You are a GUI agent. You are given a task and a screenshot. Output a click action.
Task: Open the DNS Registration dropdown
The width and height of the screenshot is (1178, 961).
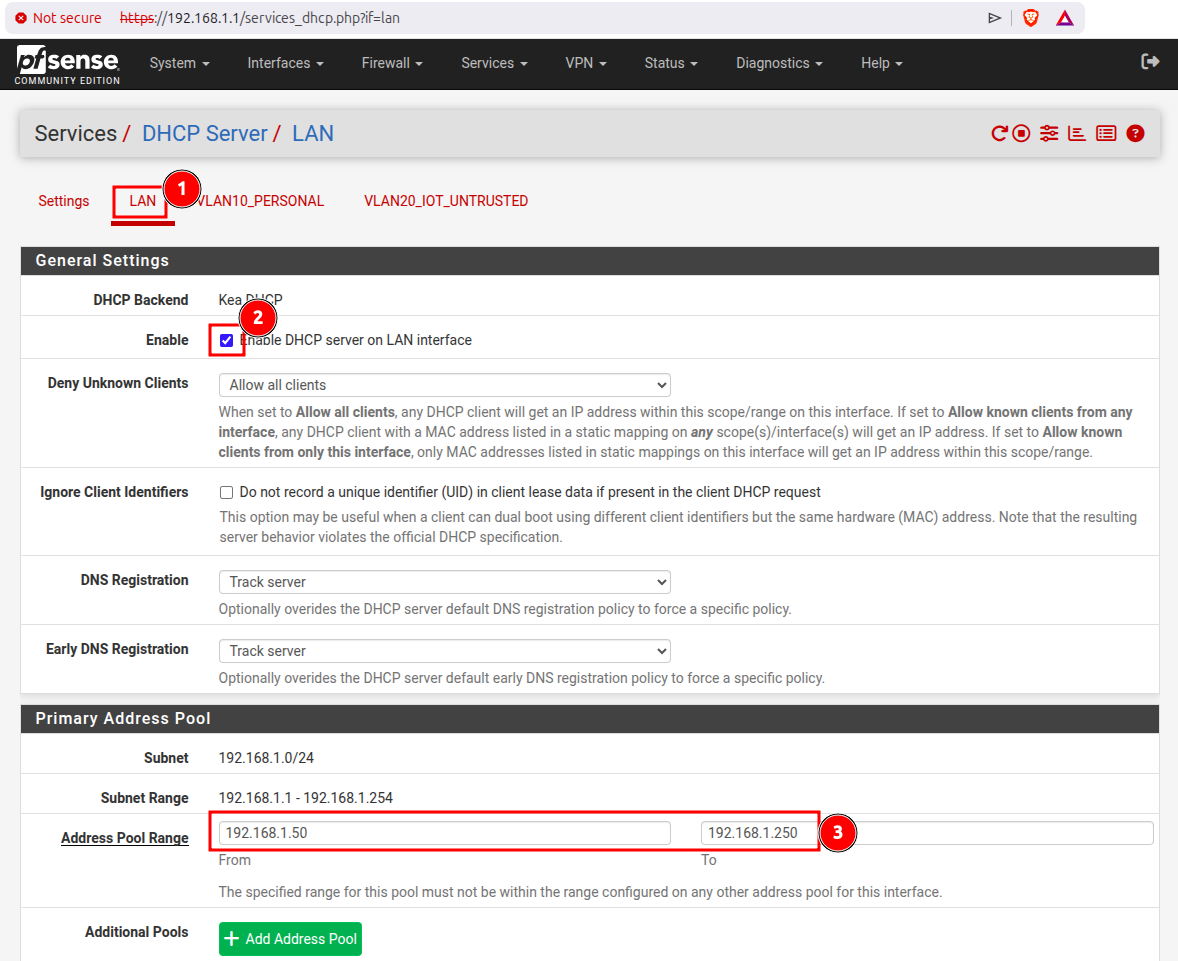[x=445, y=582]
